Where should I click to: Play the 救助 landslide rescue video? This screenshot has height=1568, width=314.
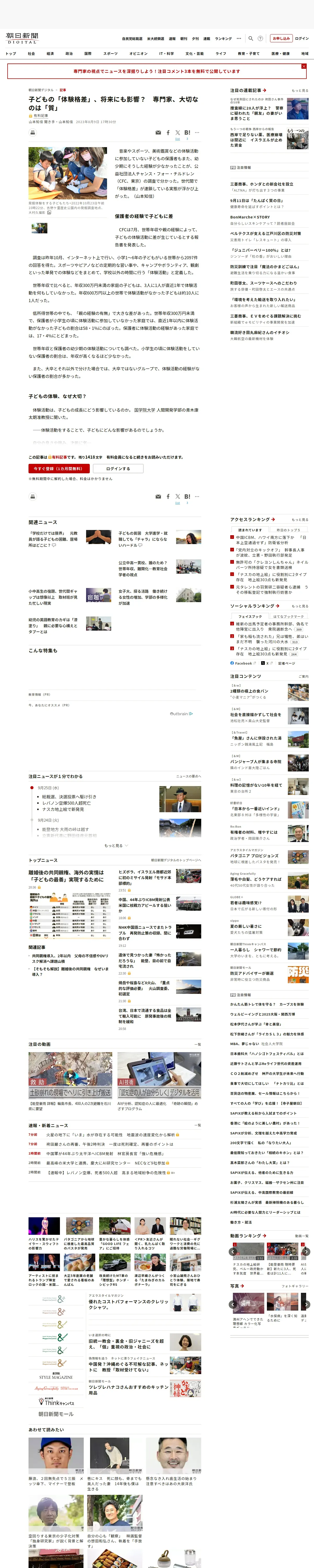coord(71,1076)
